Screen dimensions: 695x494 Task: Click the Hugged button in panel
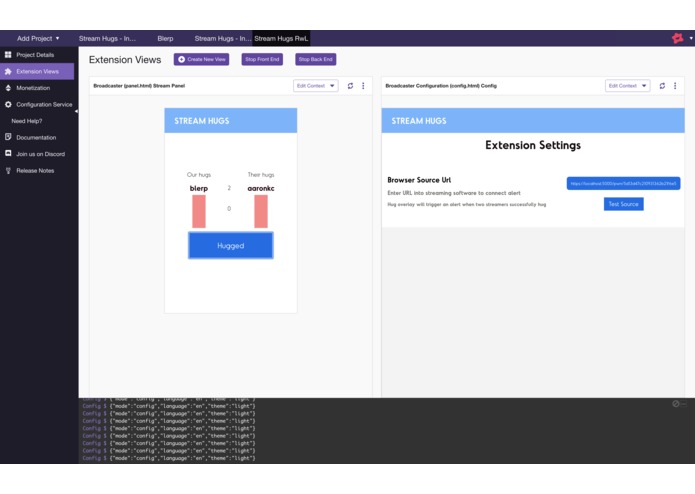pos(230,245)
